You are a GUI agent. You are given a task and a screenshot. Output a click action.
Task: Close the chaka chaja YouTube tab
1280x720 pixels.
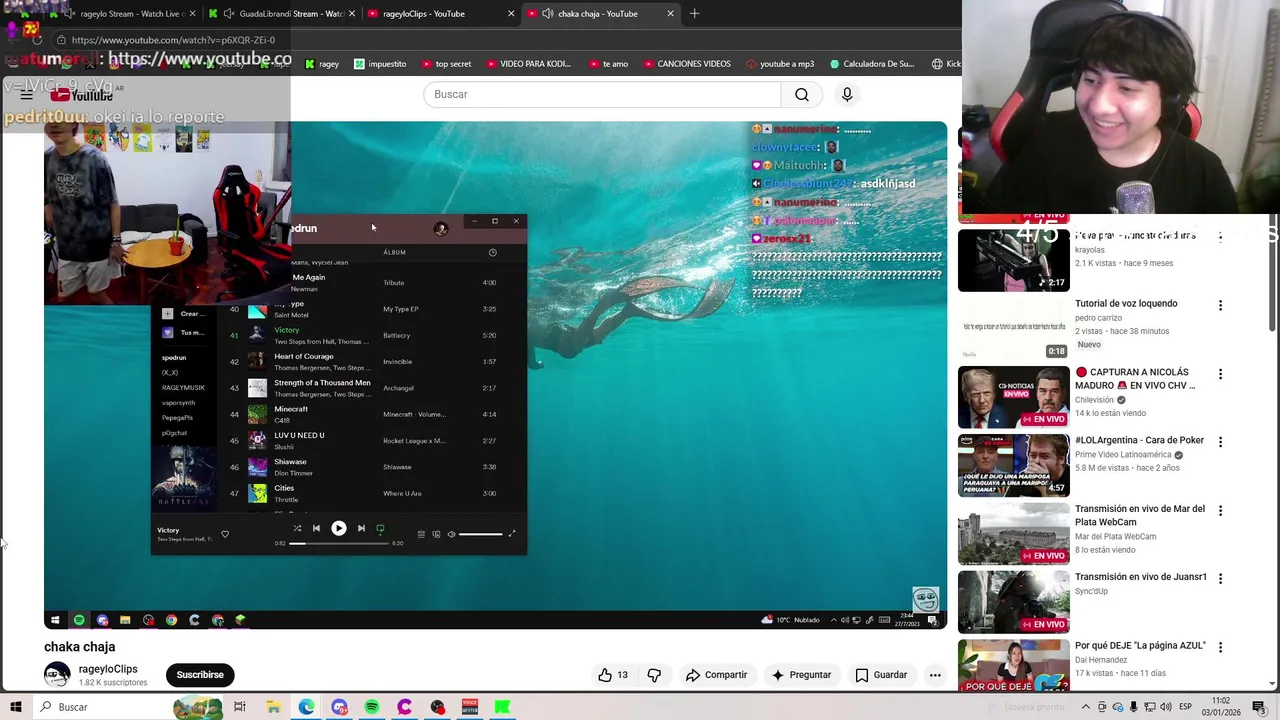(x=670, y=13)
